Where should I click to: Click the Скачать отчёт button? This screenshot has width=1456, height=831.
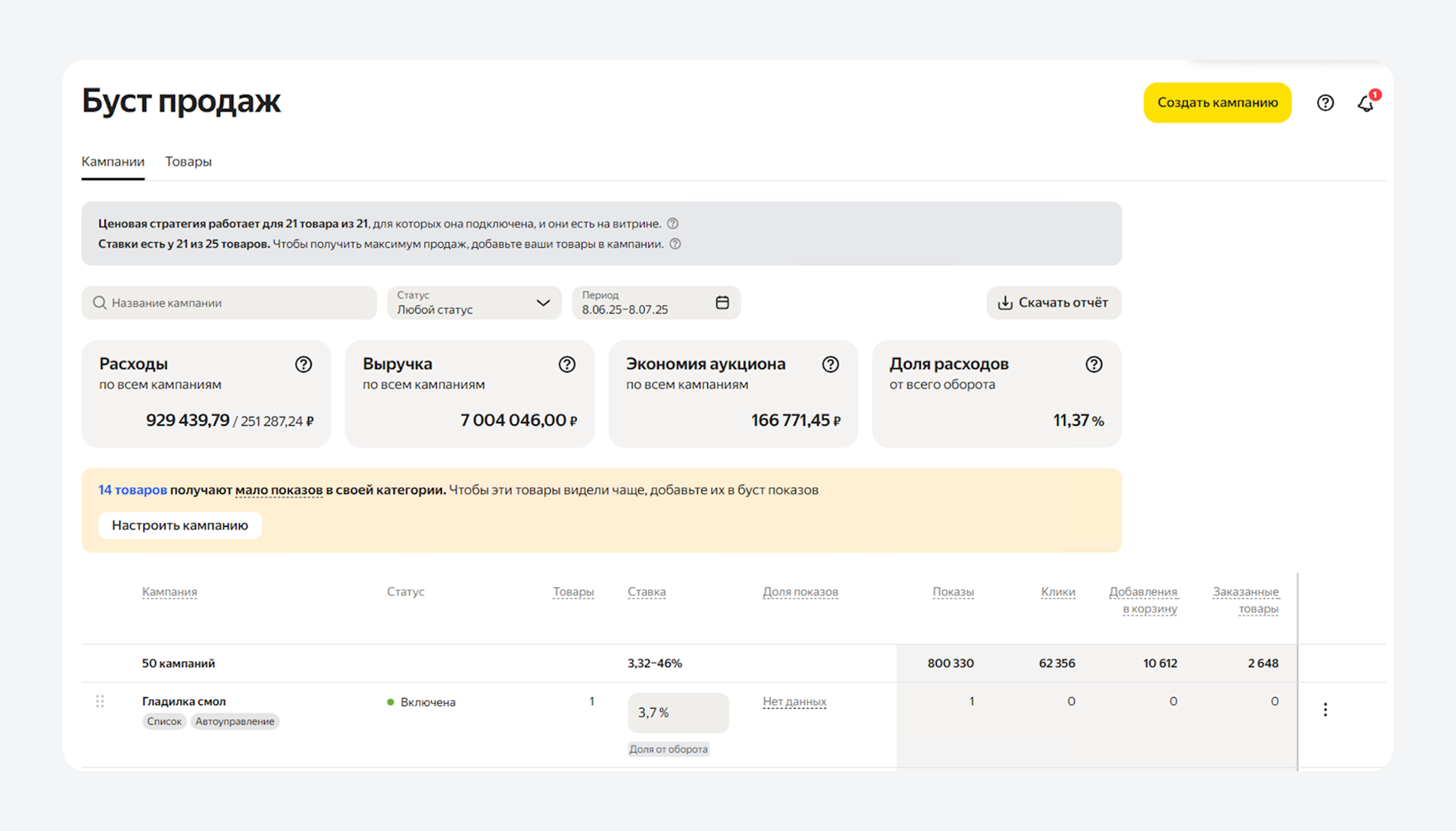point(1054,303)
